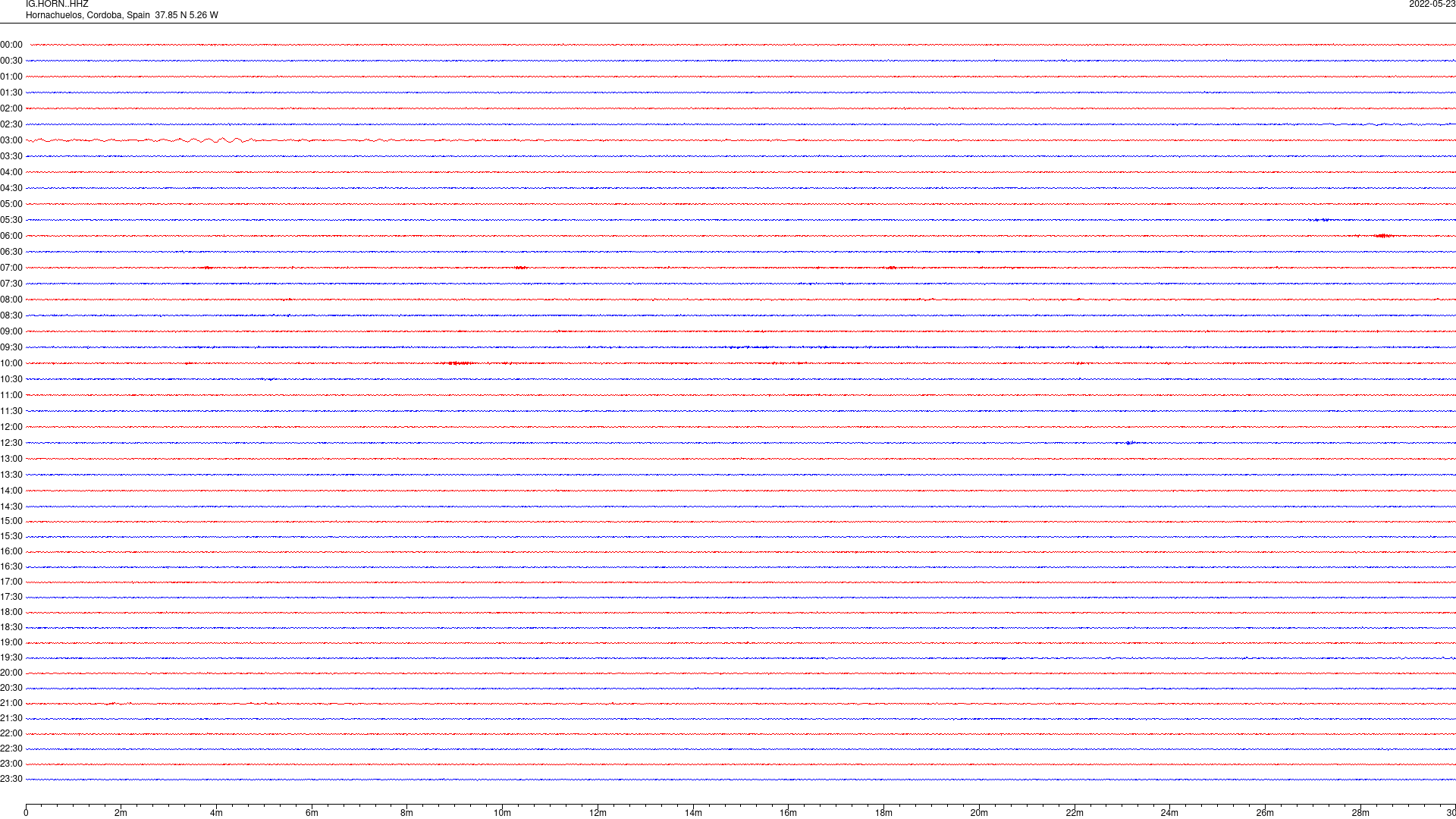The height and width of the screenshot is (819, 1456).
Task: Select the 03:30 time row label
Action: (11, 156)
